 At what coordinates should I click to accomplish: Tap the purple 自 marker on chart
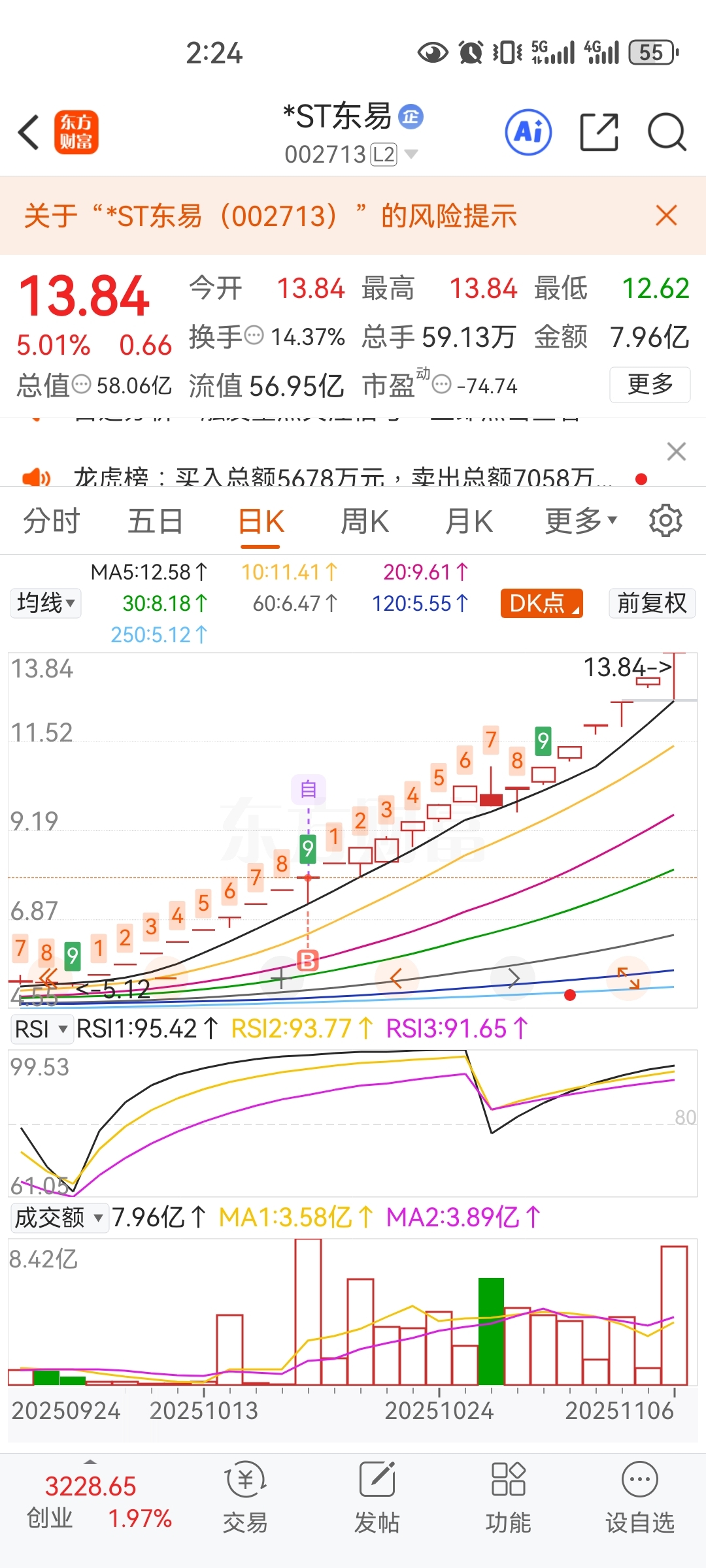coord(309,789)
